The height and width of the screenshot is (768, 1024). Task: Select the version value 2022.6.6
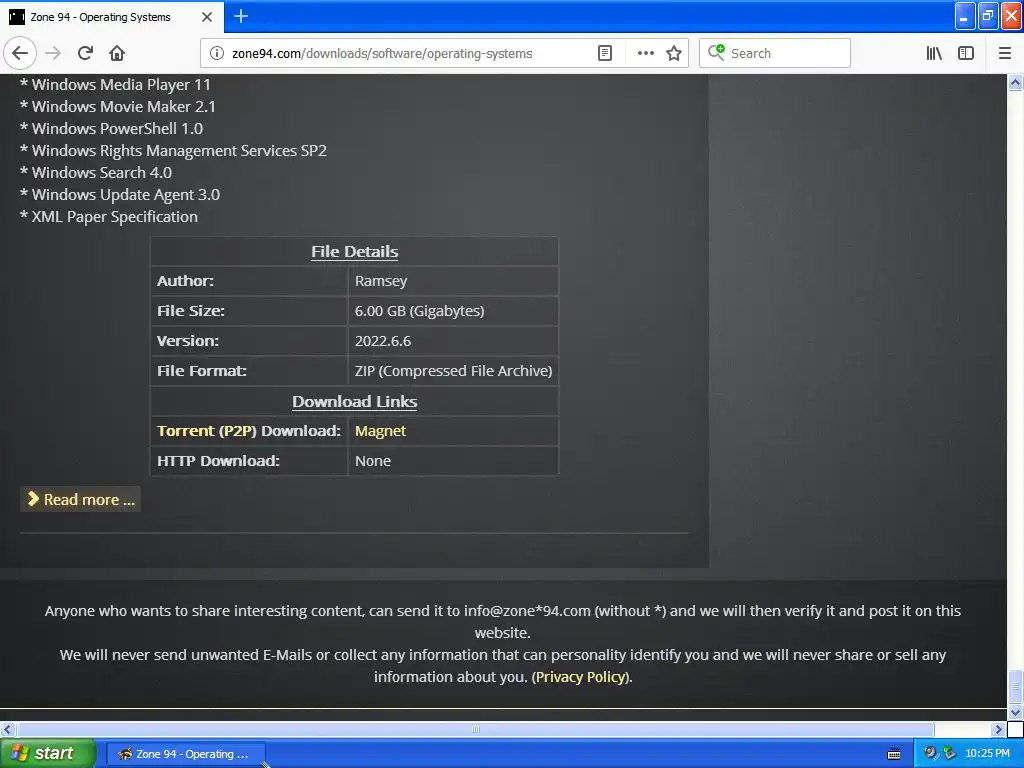(x=383, y=341)
